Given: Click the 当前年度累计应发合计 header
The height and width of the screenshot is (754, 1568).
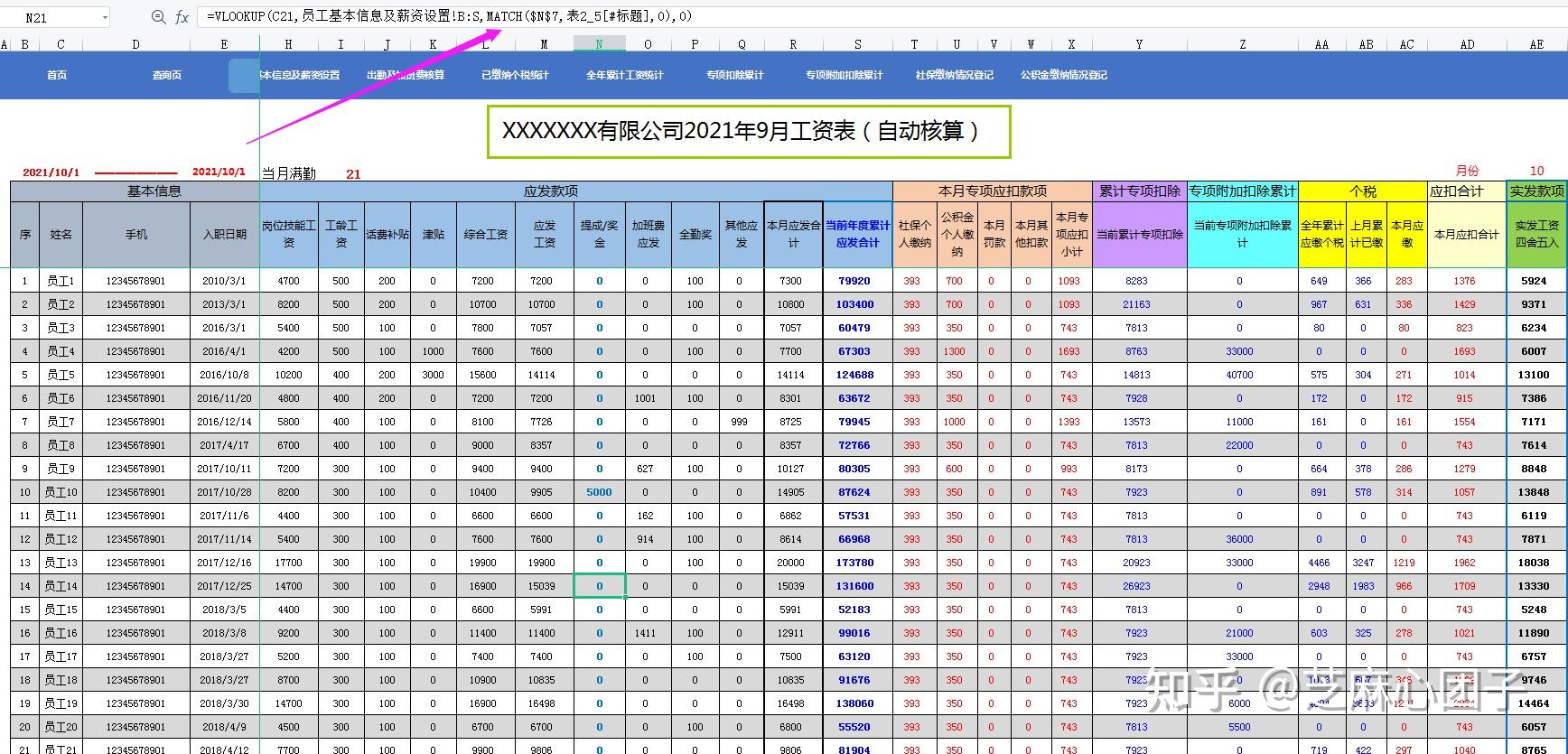Looking at the screenshot, I should pyautogui.click(x=857, y=234).
